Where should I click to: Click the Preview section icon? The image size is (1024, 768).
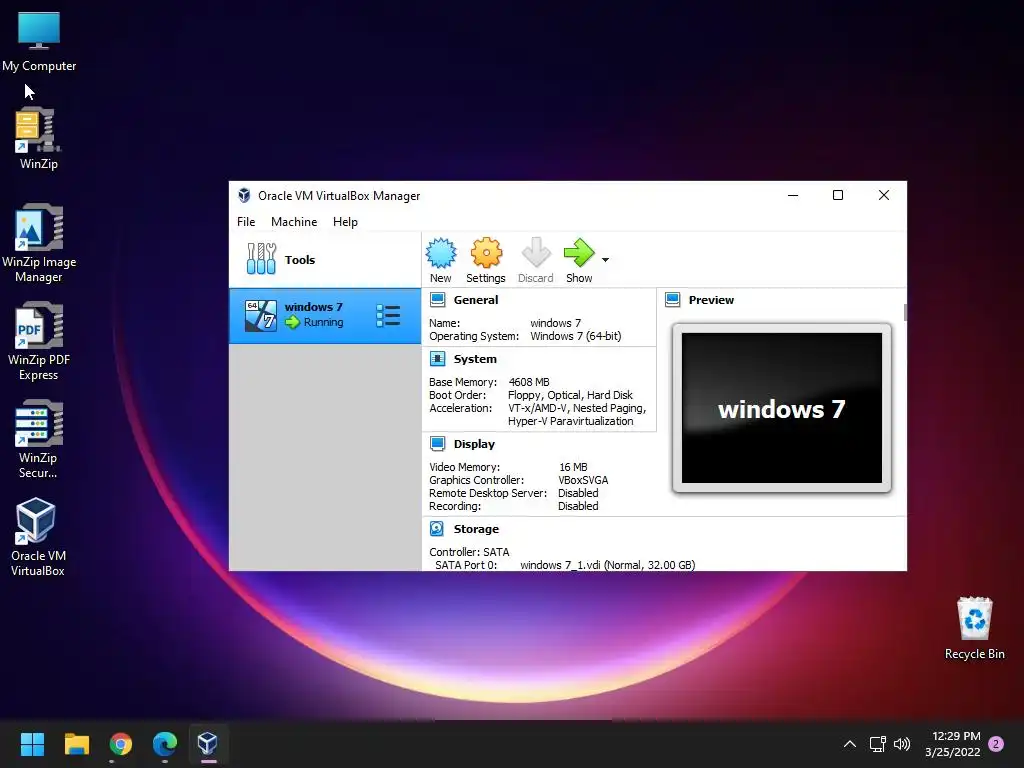pos(673,300)
